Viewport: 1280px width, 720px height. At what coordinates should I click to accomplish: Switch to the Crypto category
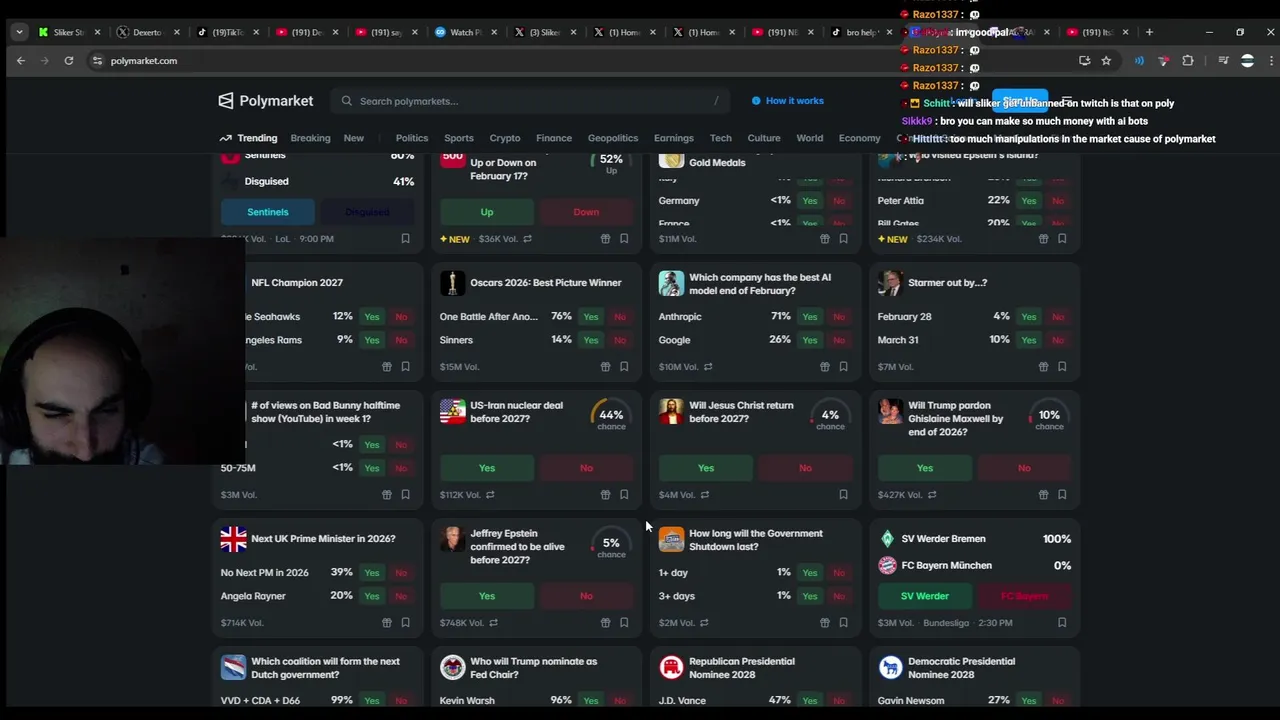click(505, 138)
